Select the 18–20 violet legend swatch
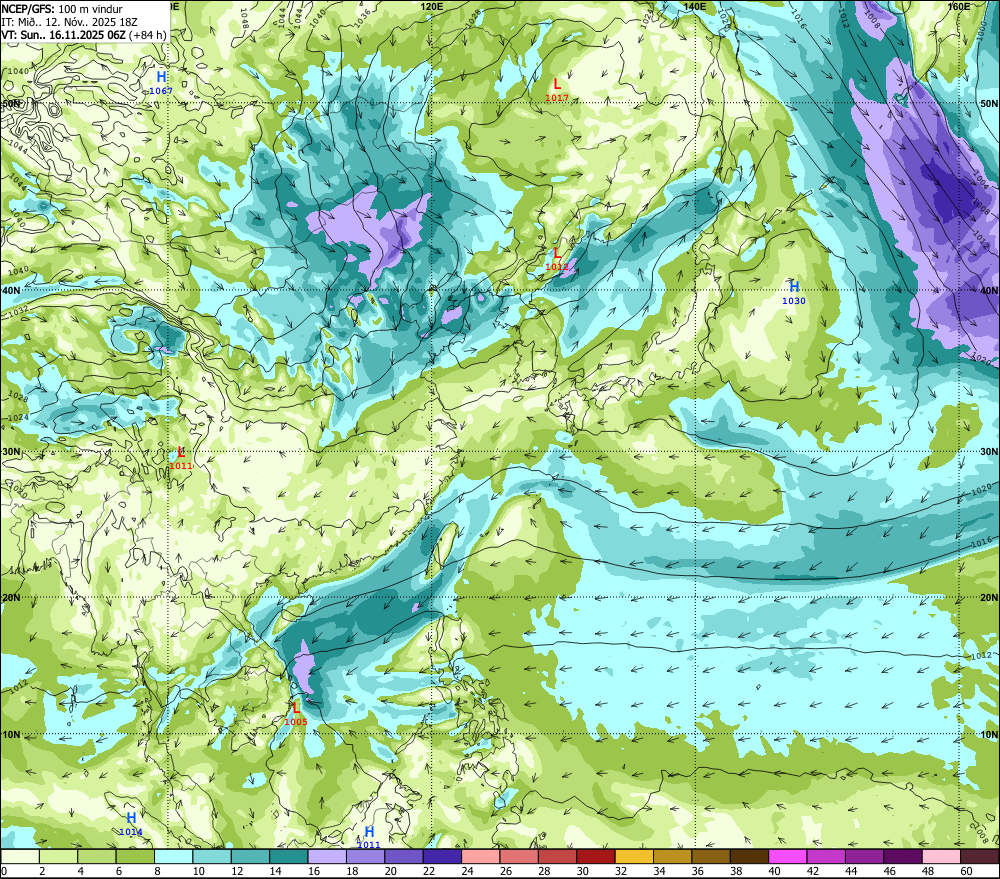This screenshot has width=1000, height=879. pos(365,856)
